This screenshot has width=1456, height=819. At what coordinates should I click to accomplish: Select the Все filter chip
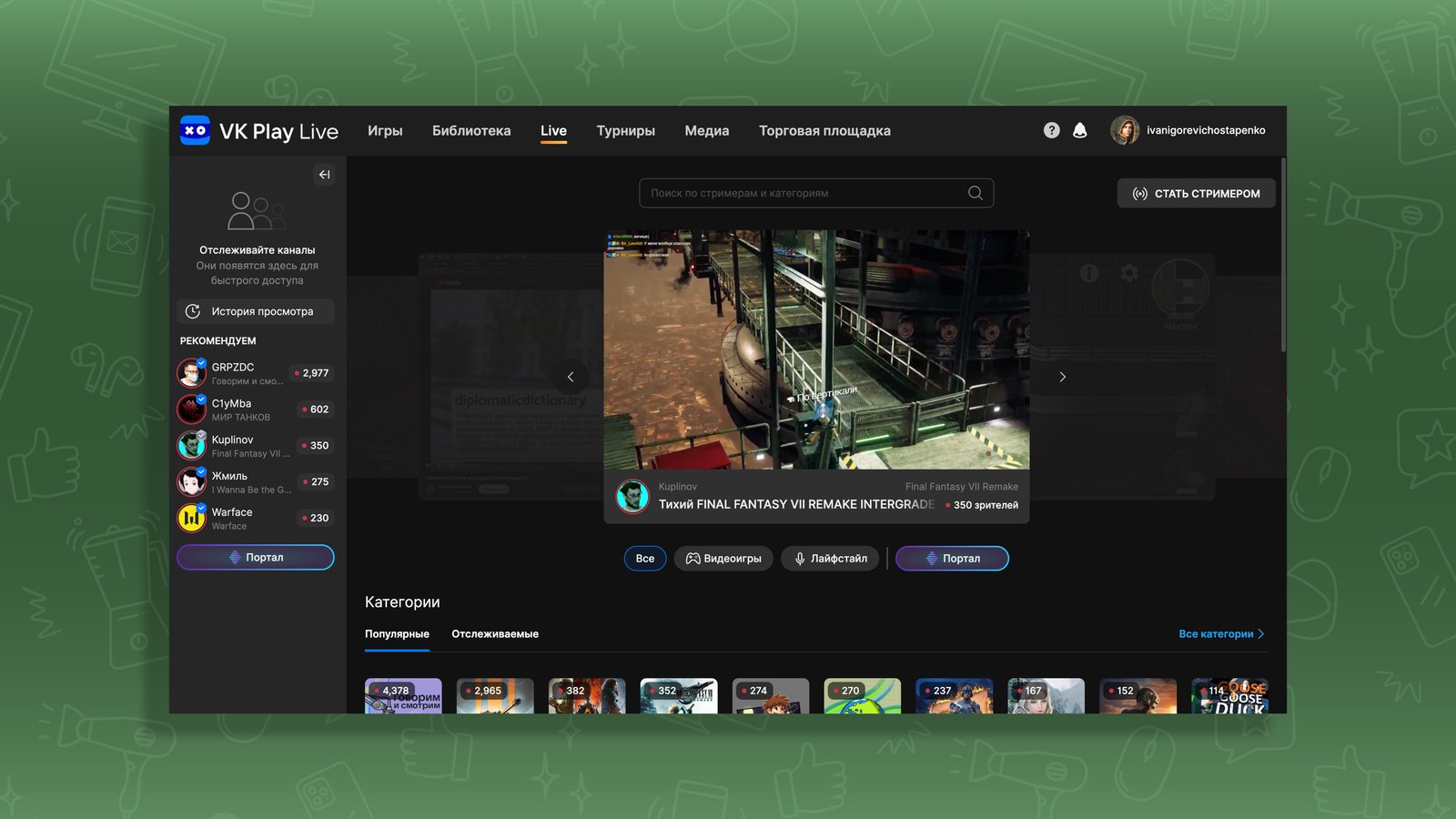(645, 559)
